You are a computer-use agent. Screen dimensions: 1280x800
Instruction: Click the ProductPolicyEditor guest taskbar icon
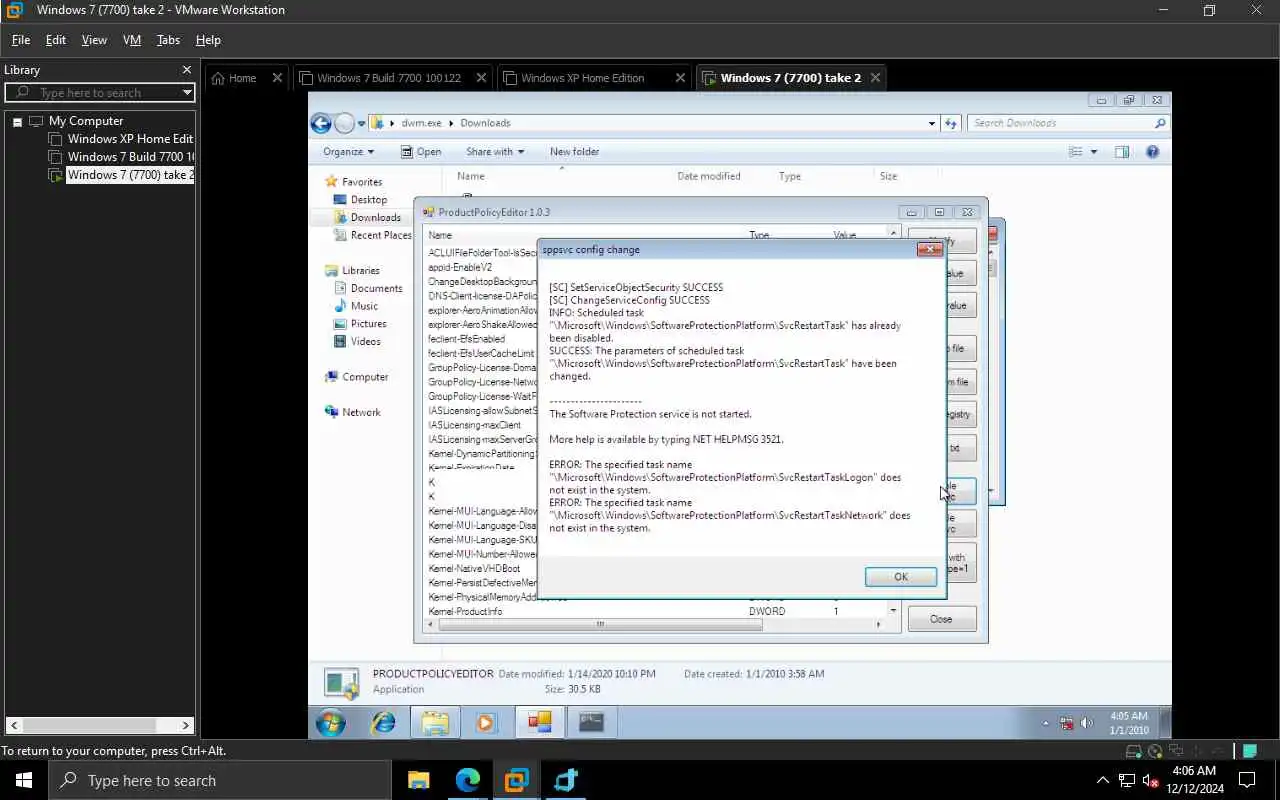pyautogui.click(x=539, y=722)
